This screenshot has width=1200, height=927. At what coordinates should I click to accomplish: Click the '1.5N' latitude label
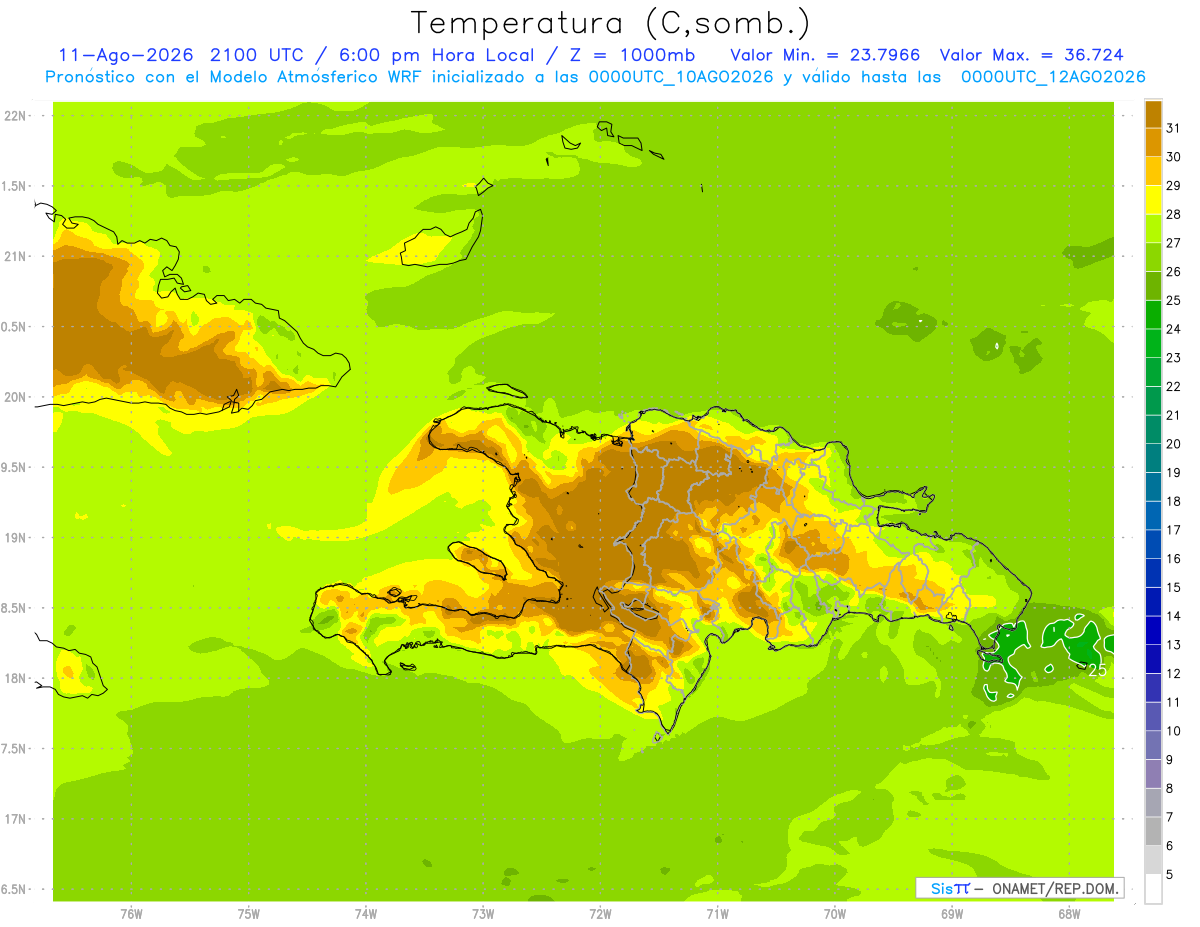(x=15, y=187)
